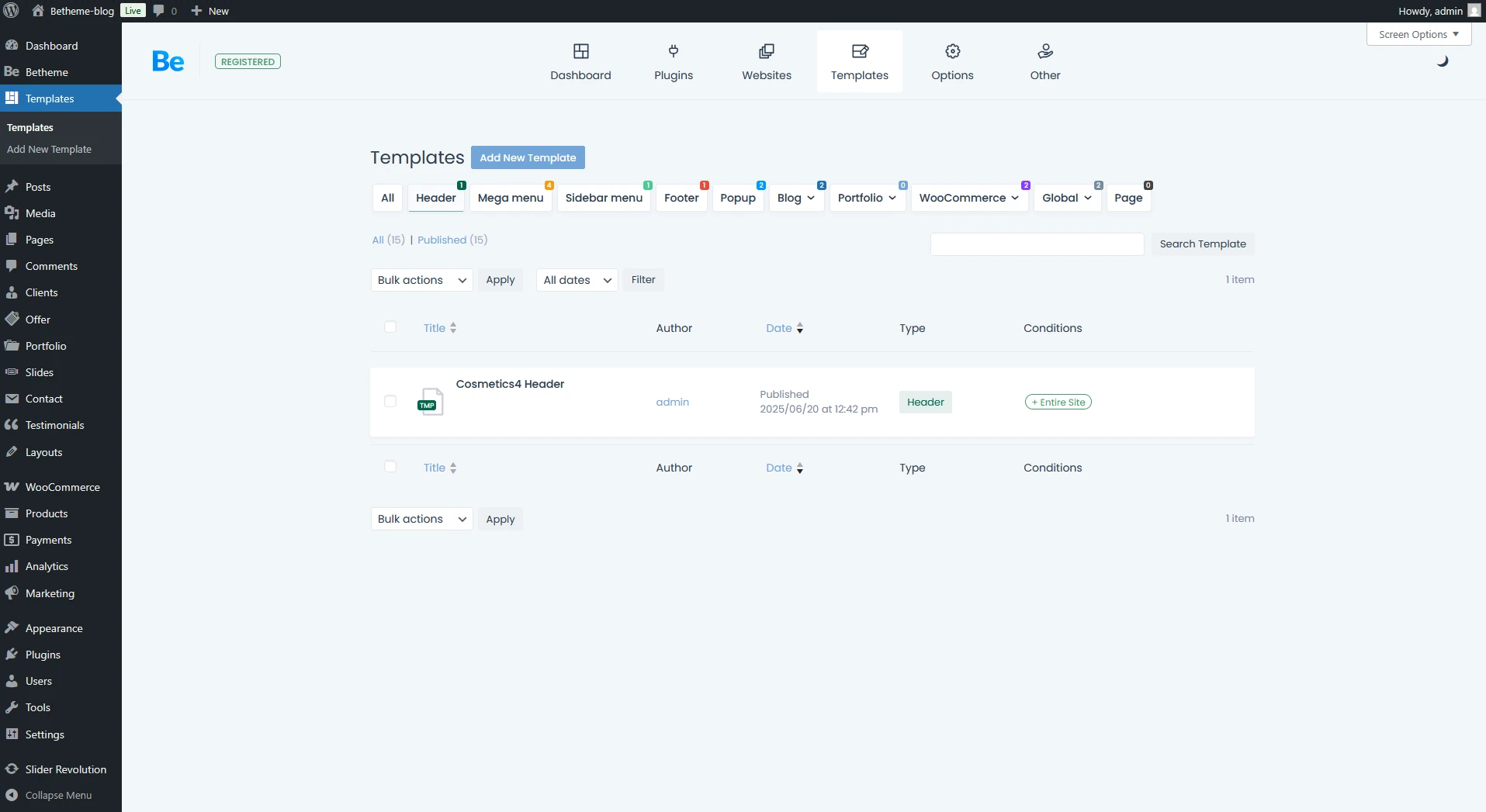Check the select-all checkbox in the table header
This screenshot has width=1486, height=812.
click(390, 327)
